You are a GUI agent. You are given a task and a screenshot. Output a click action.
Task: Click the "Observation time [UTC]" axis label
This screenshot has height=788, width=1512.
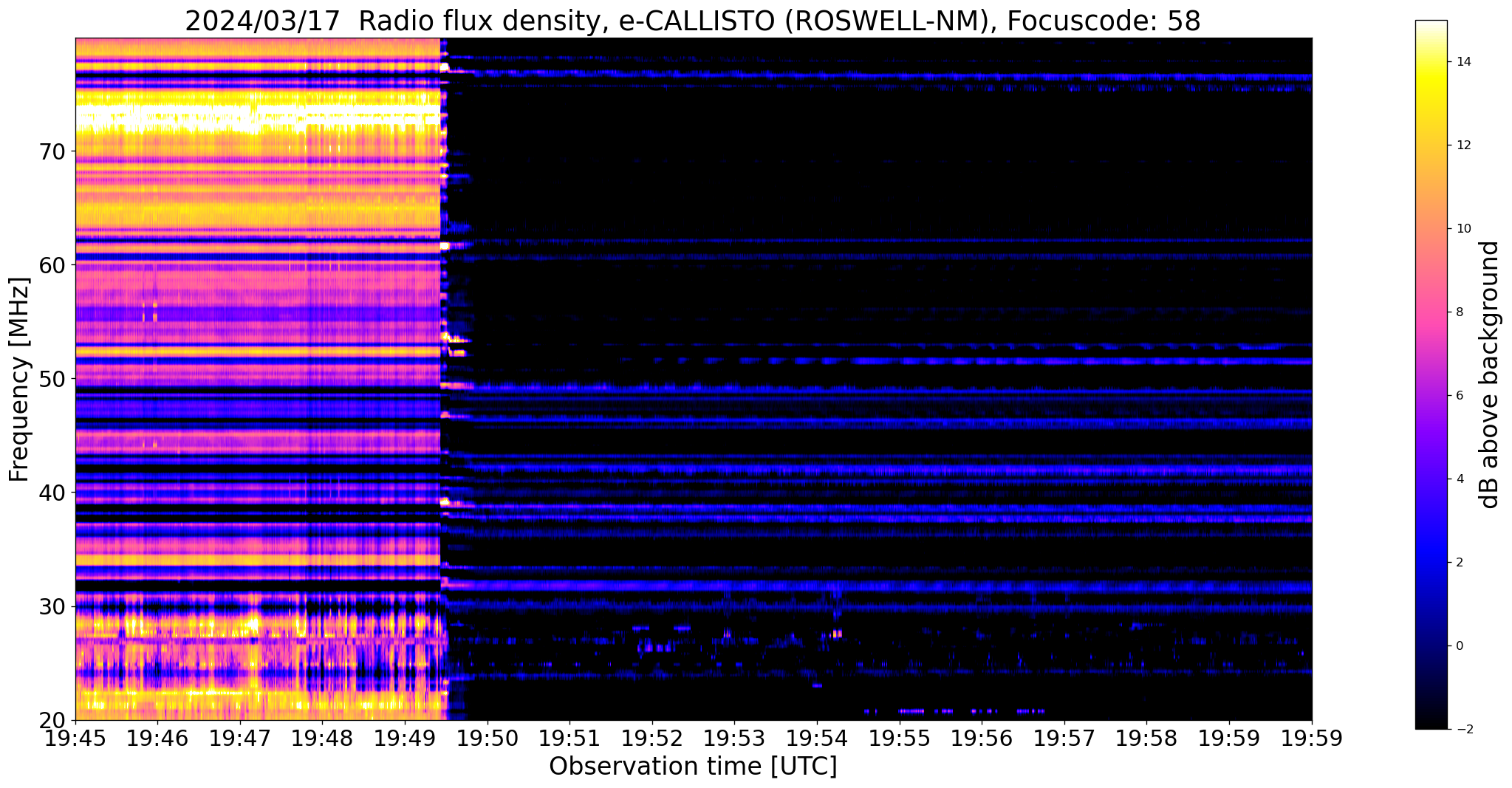[x=693, y=767]
